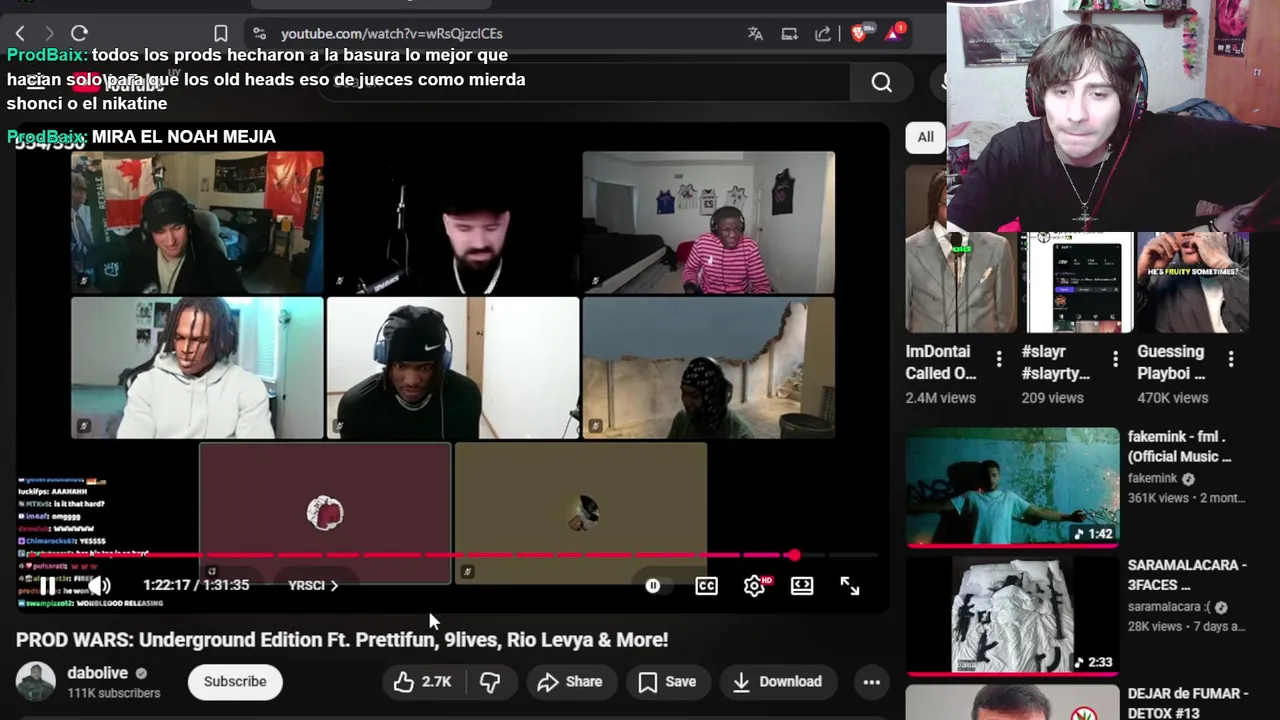Click the video title "PROD WARS: Underground Edition"
Screen dimensions: 1280x720
[x=342, y=639]
